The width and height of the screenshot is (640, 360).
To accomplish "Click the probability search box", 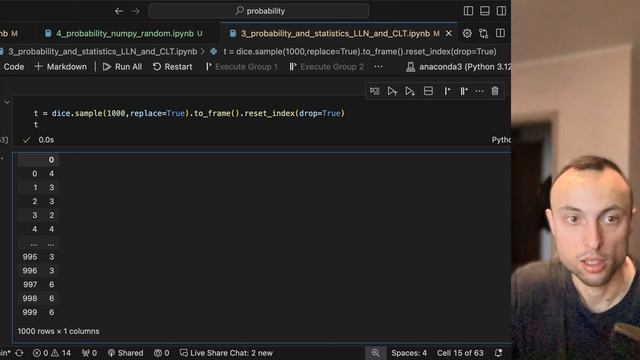I will 259,11.
